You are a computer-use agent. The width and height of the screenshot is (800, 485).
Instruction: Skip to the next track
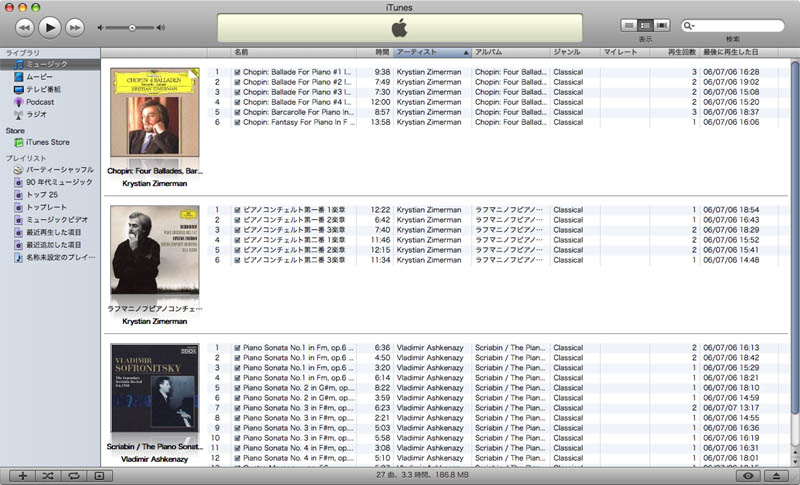click(75, 27)
